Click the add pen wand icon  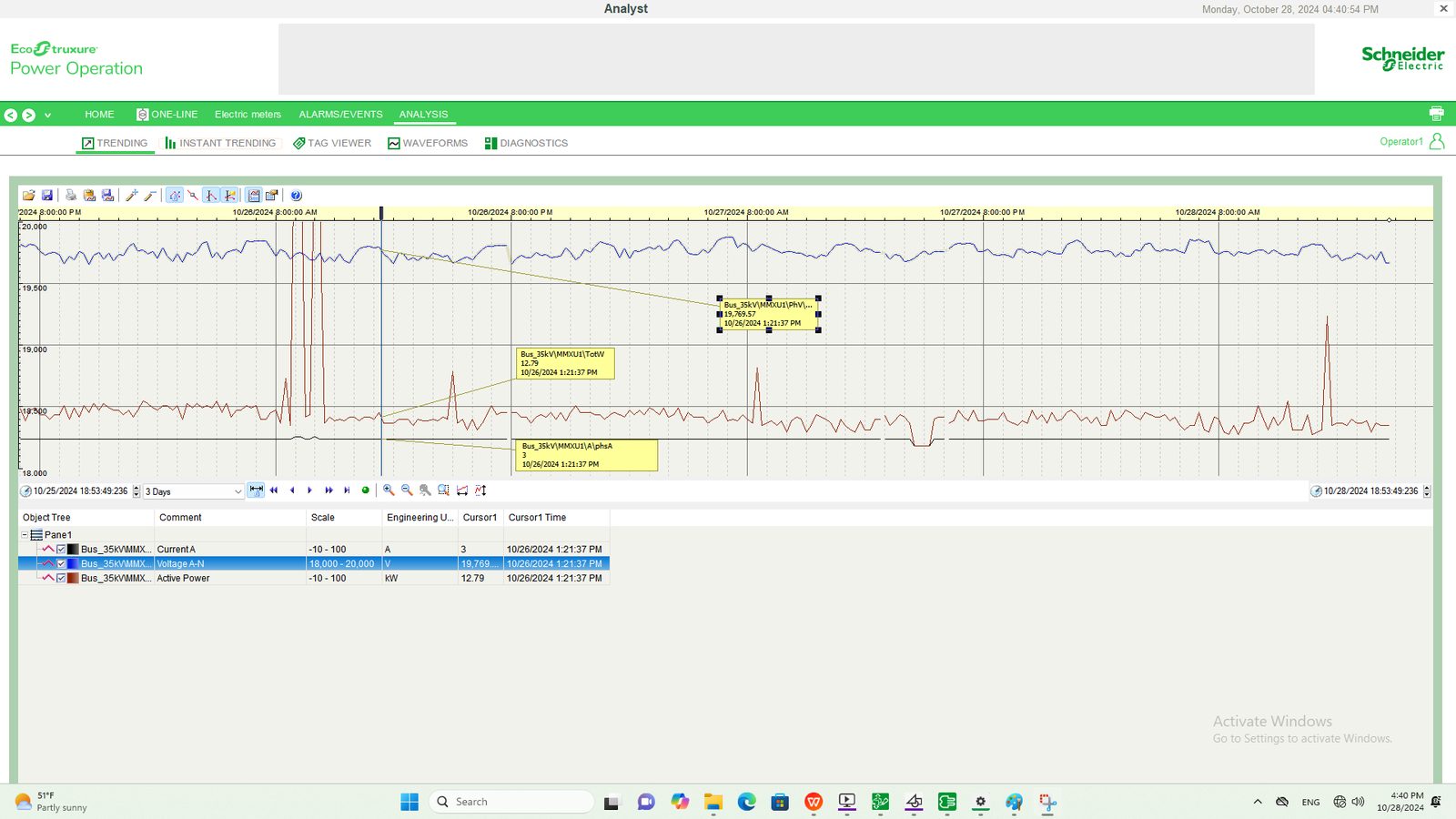coord(132,195)
